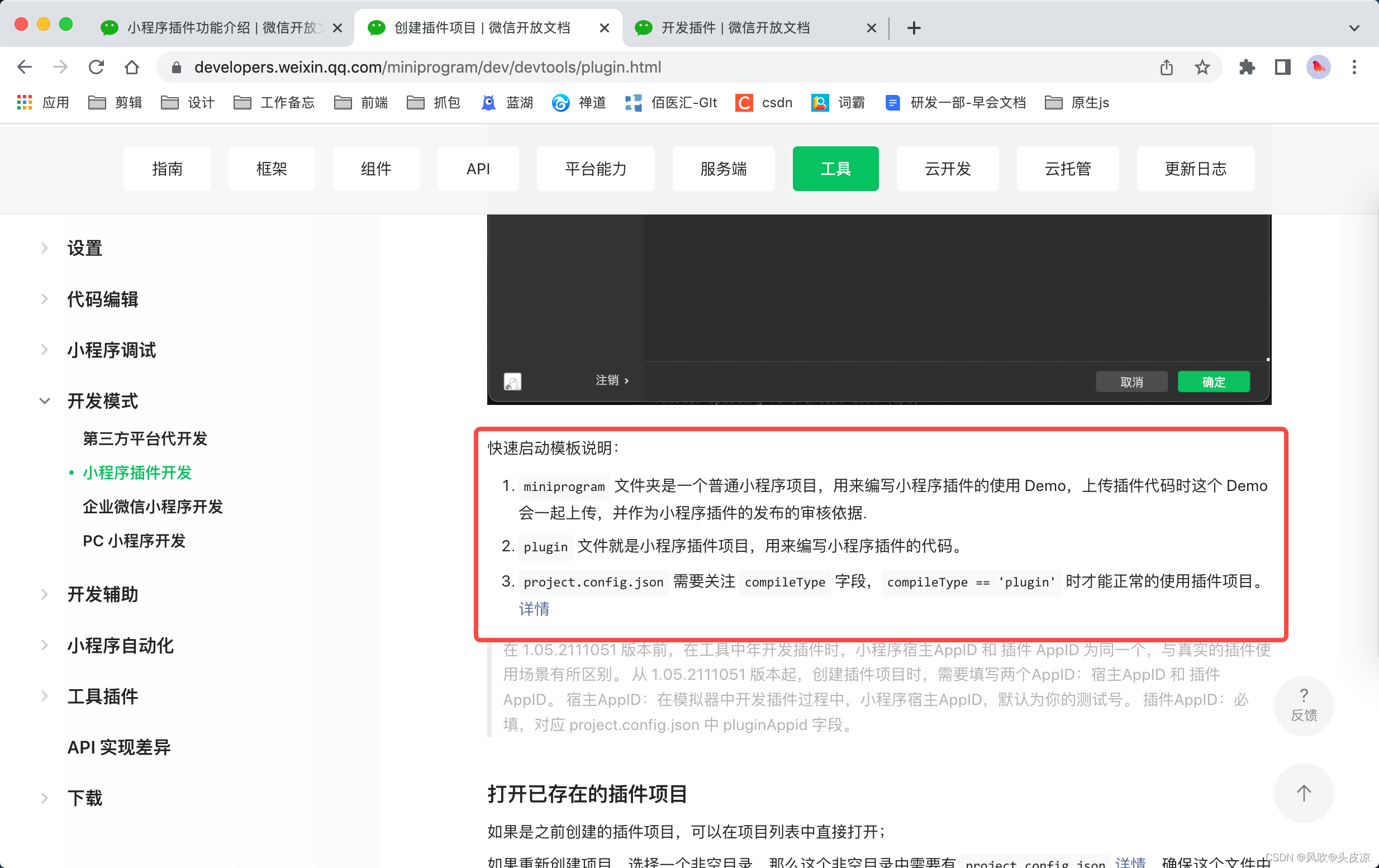Open the tab list dropdown chevron
Viewport: 1379px width, 868px height.
pos(1354,27)
